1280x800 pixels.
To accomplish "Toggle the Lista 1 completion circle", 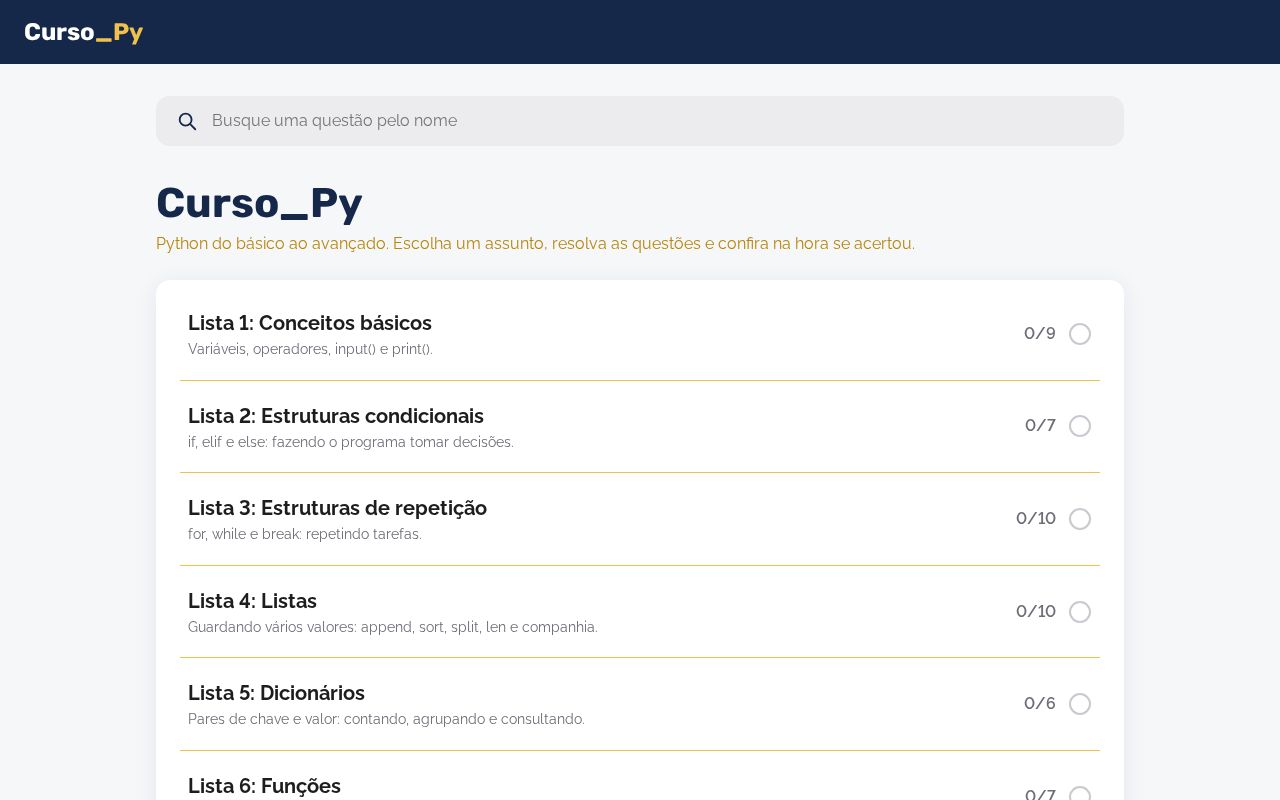I will [1080, 334].
